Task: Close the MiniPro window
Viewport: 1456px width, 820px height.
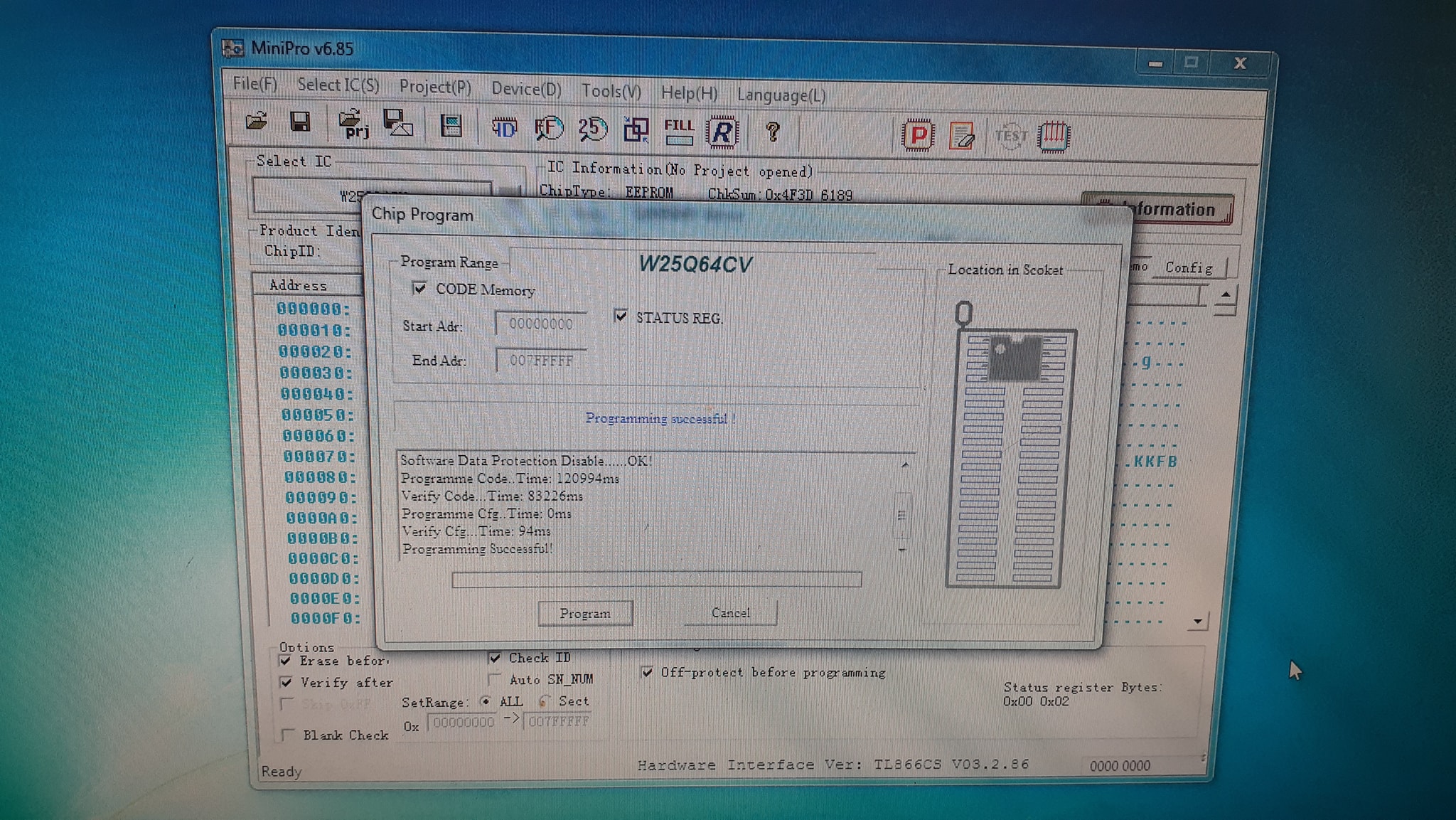Action: [1240, 63]
